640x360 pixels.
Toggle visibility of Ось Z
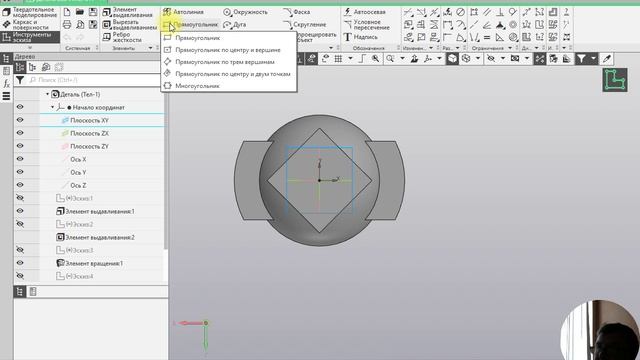[x=20, y=185]
